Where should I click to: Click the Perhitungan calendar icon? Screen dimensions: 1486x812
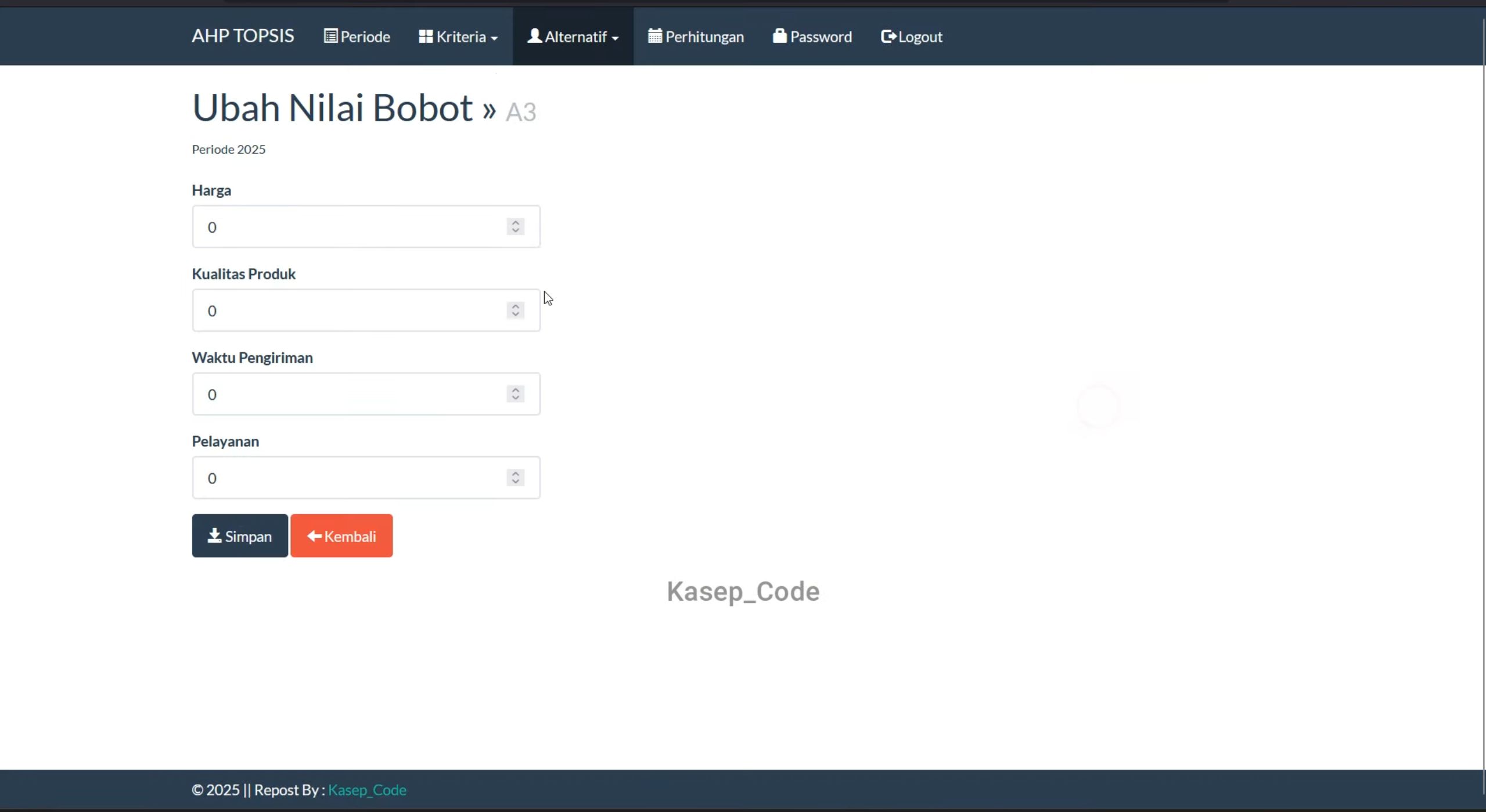click(x=655, y=36)
